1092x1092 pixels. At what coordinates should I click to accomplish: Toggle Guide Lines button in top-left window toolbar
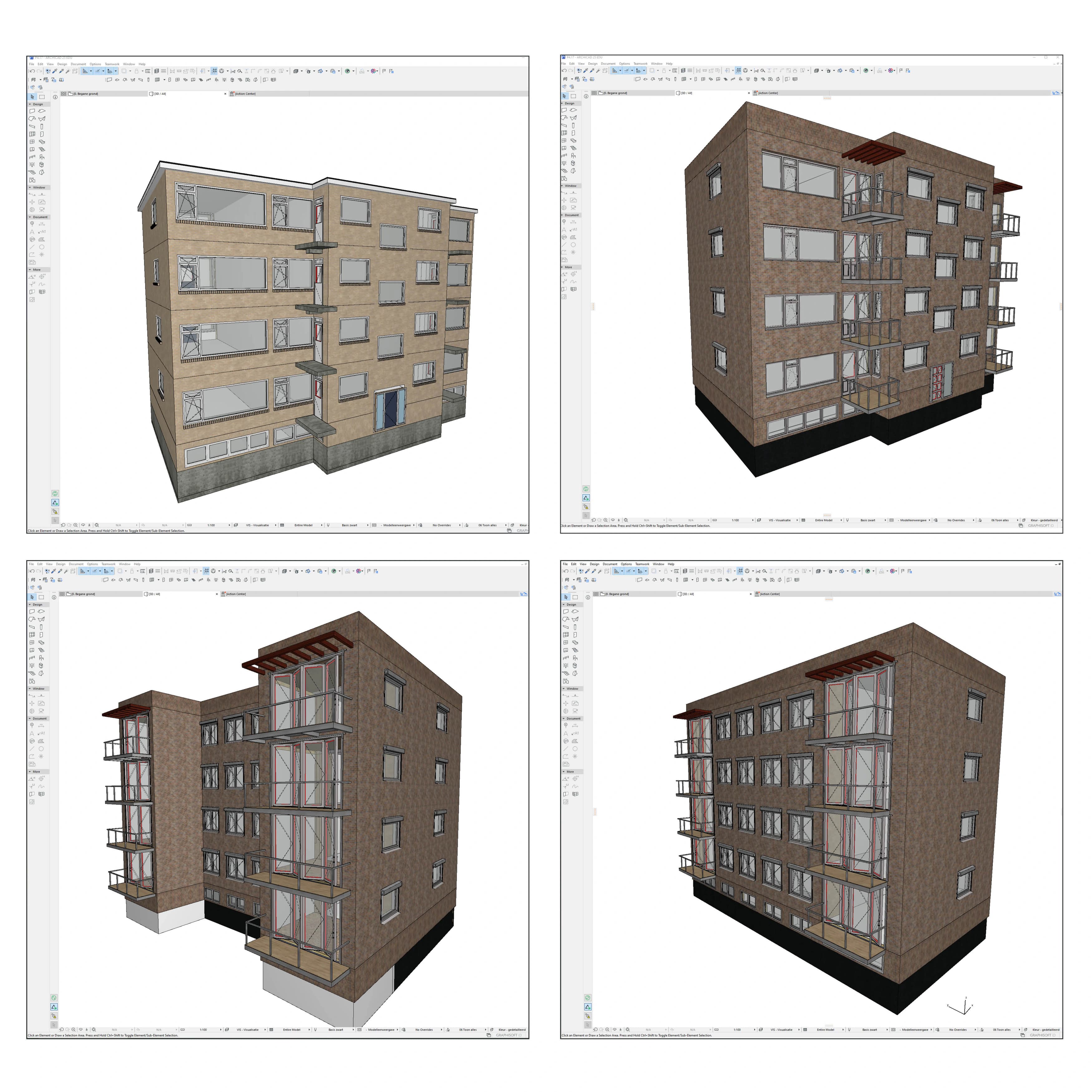pos(85,71)
